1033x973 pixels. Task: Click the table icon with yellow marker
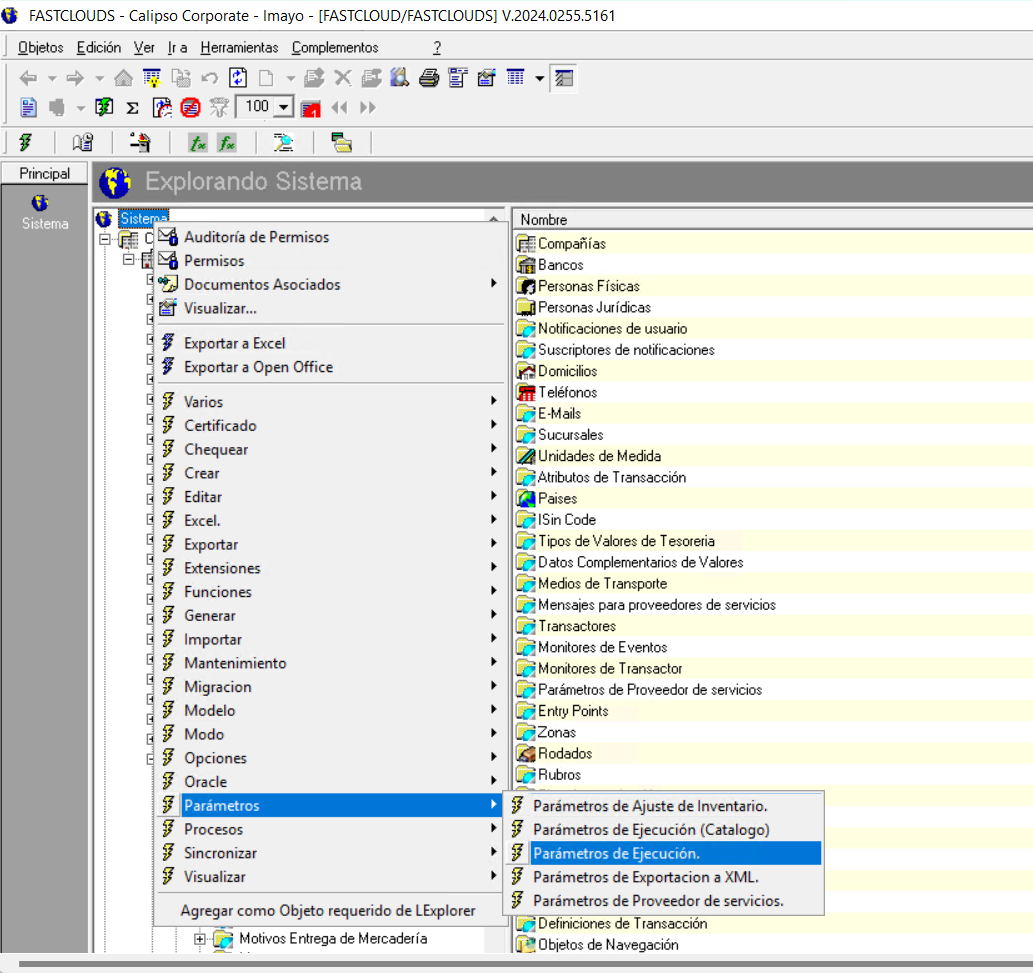[x=152, y=78]
